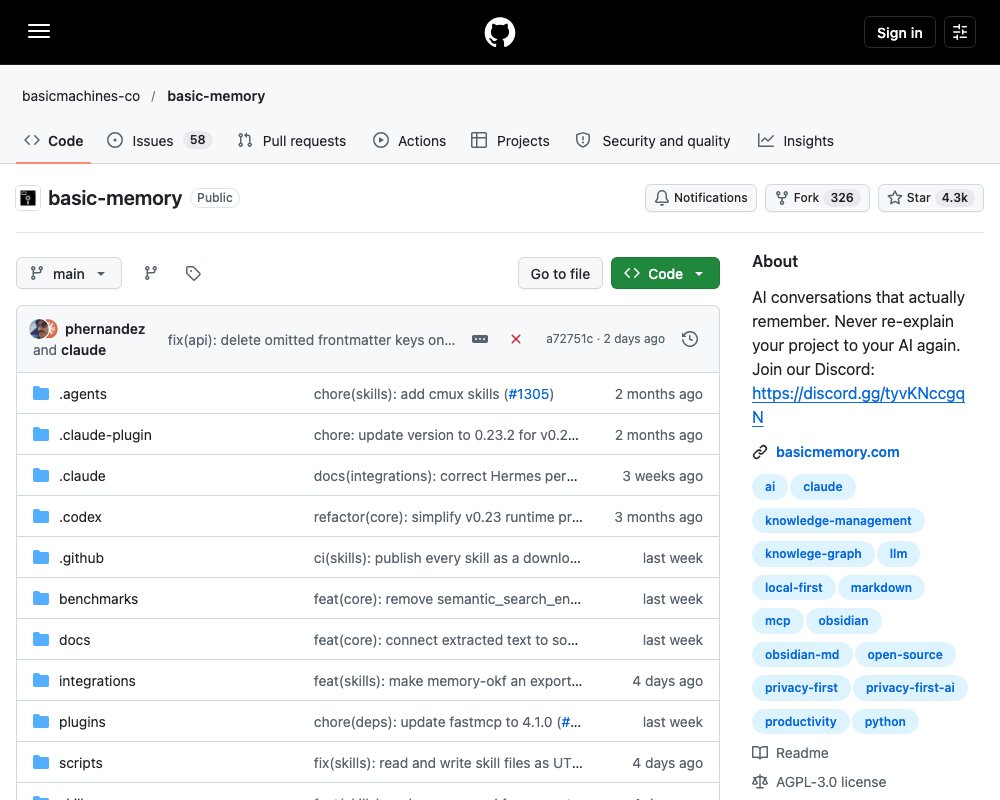Open claude co-author link
1000x800 pixels.
pyautogui.click(x=83, y=350)
